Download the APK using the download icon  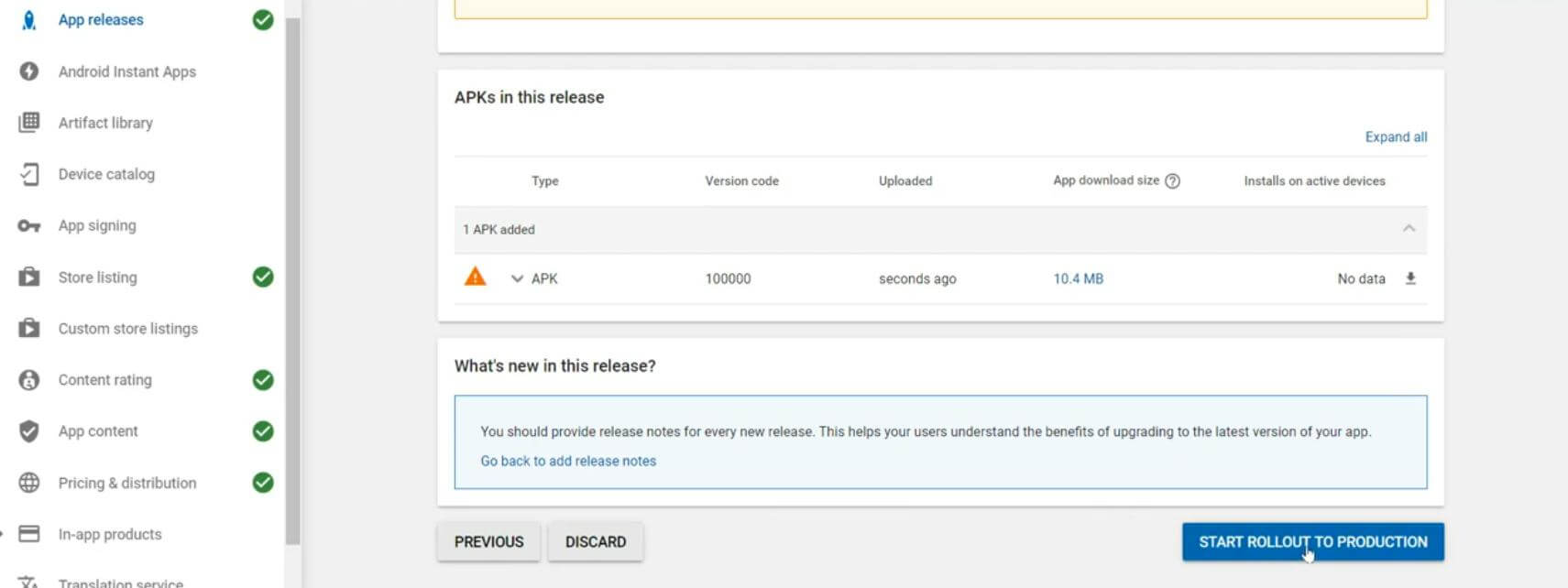click(1410, 278)
